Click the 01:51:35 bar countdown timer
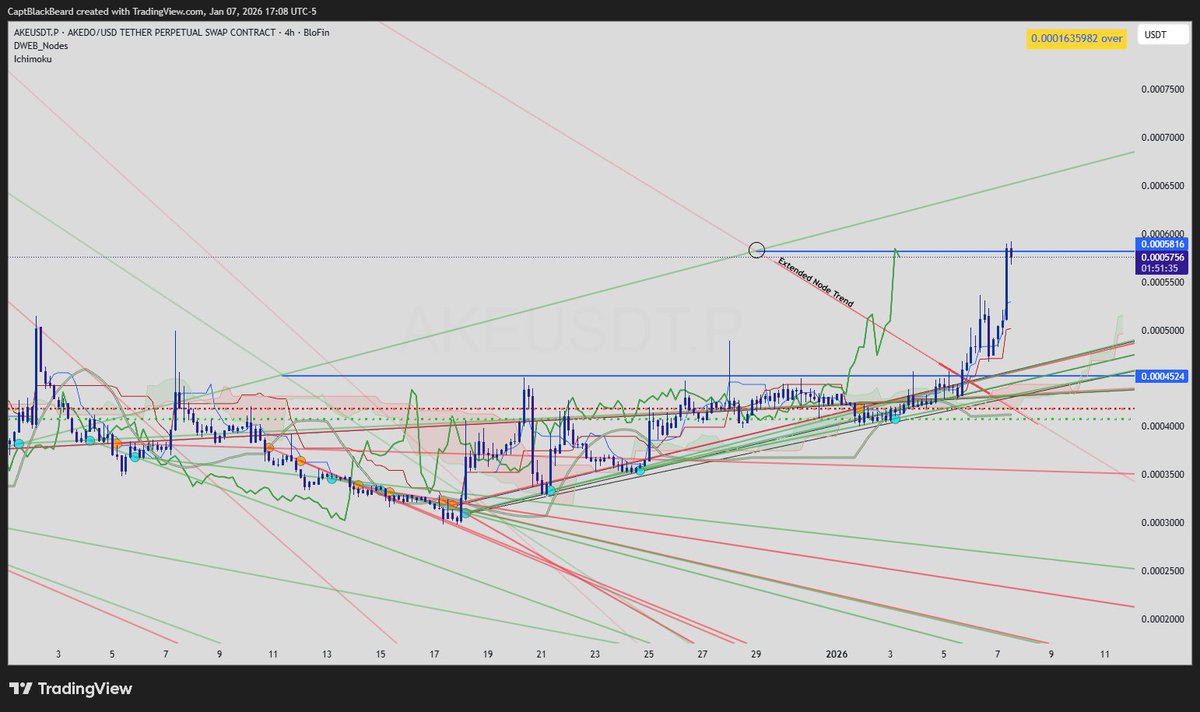 click(1161, 269)
